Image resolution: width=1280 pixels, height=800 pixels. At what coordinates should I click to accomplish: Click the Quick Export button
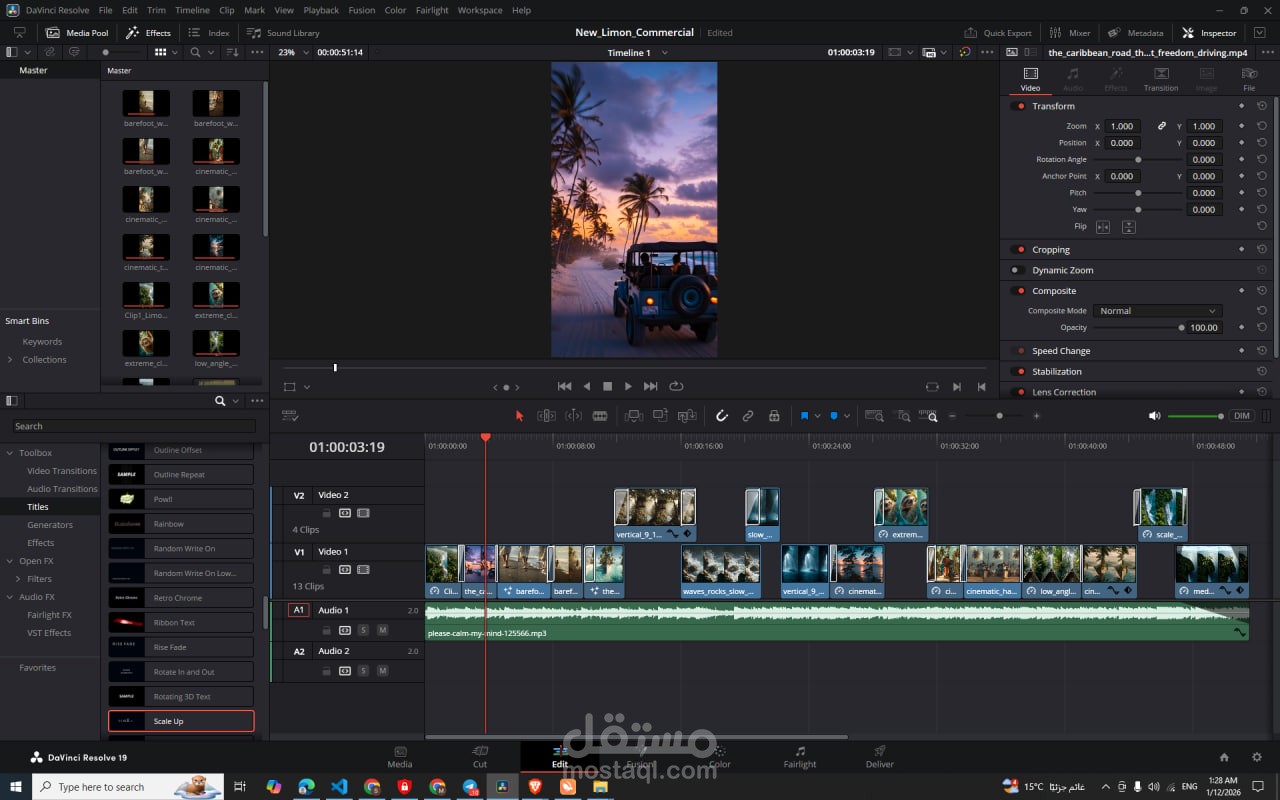[x=998, y=33]
